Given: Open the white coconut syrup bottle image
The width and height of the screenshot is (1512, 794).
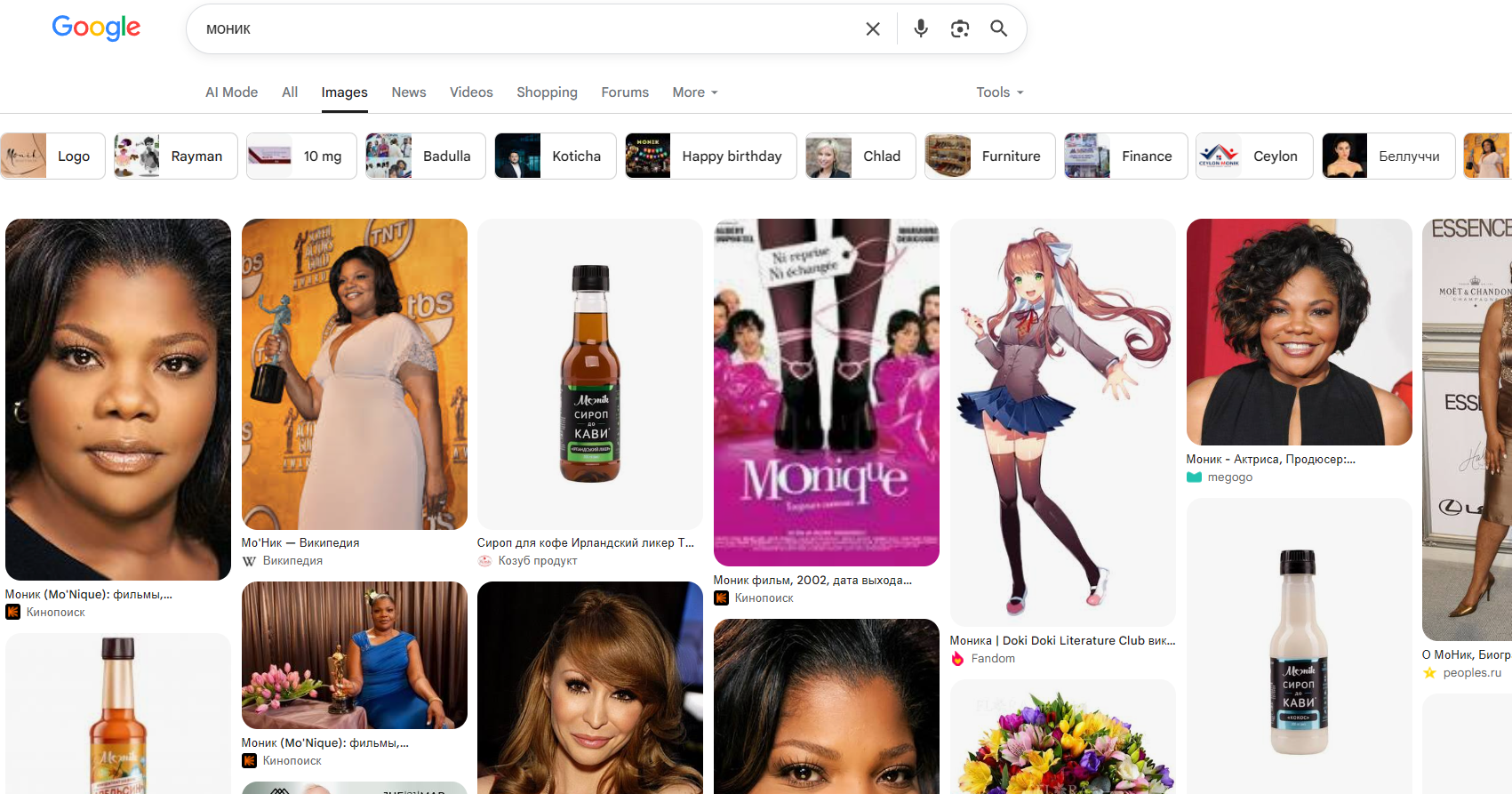Looking at the screenshot, I should (1300, 646).
